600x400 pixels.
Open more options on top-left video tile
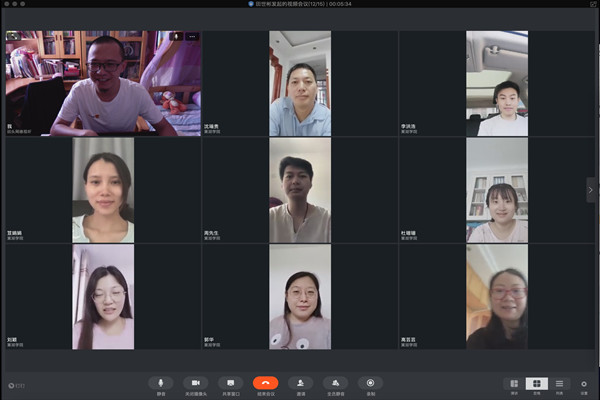pos(192,37)
